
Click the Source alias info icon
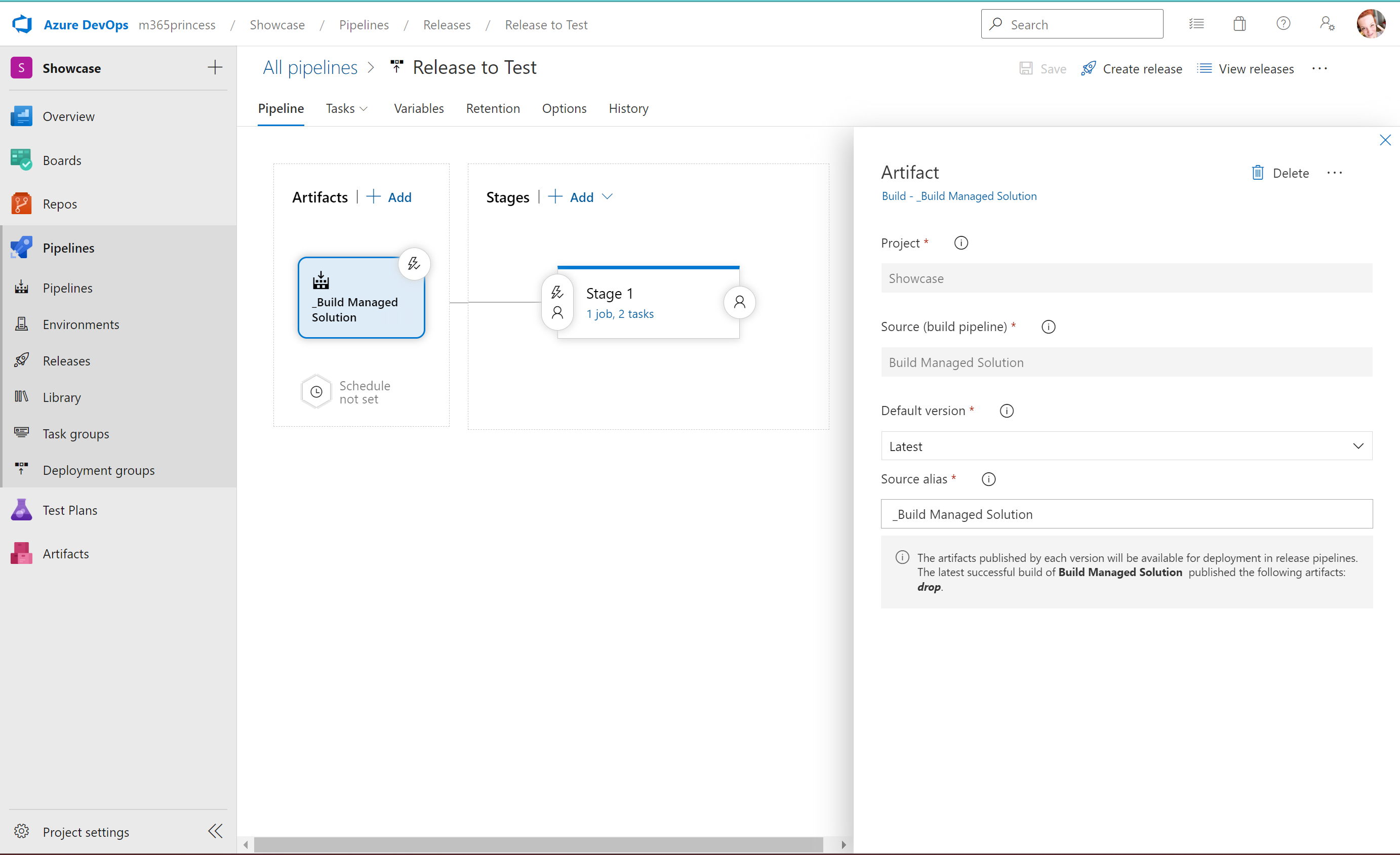(988, 479)
